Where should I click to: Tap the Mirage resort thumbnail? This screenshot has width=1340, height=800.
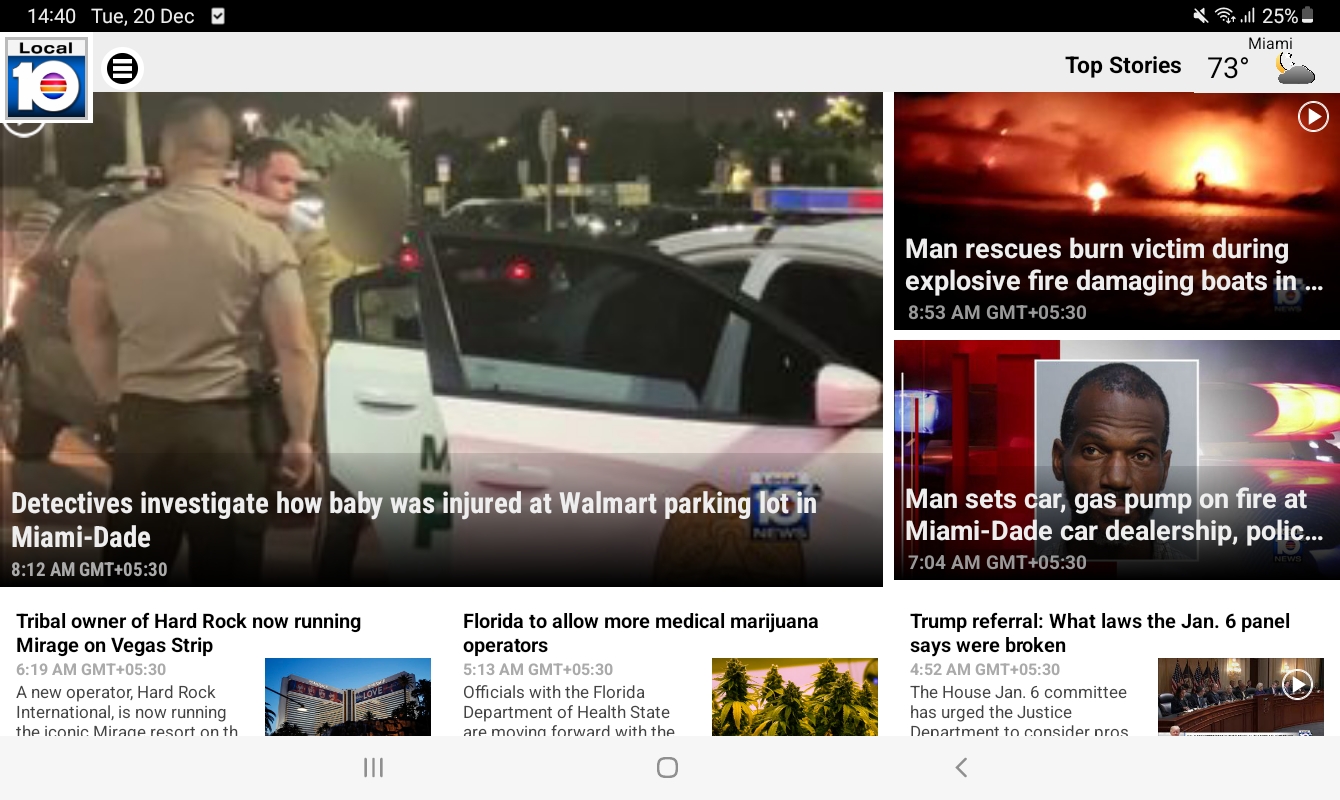(x=348, y=697)
